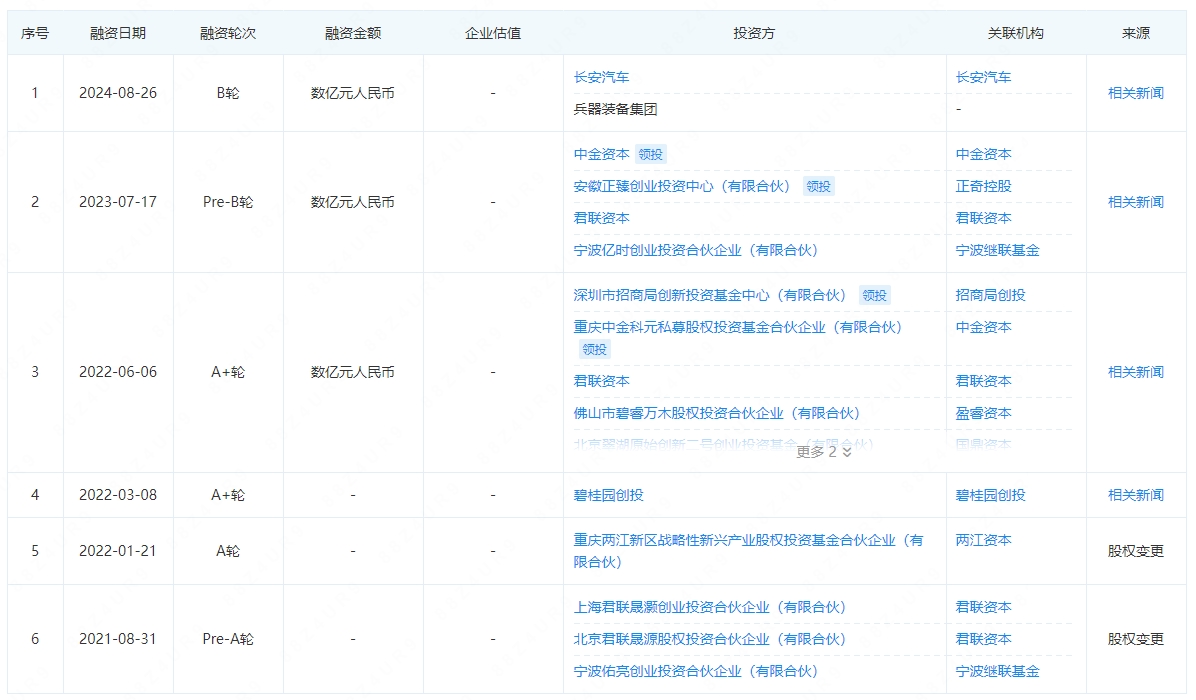
Task: Open 君联资本 related link beside 北京君联晟源
Action: [983, 639]
